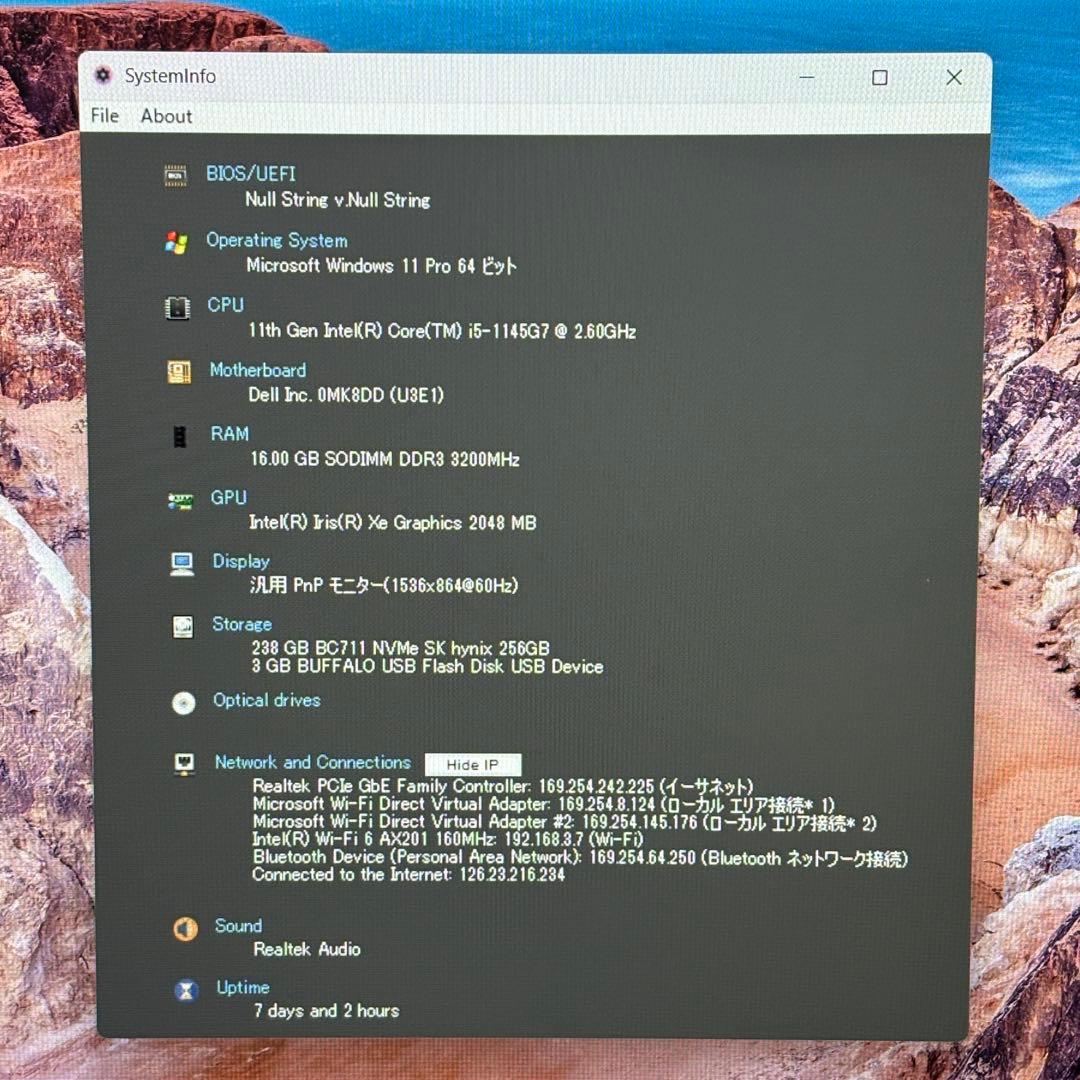Click the SystemInfo title bar icon
The image size is (1080, 1080).
click(102, 76)
